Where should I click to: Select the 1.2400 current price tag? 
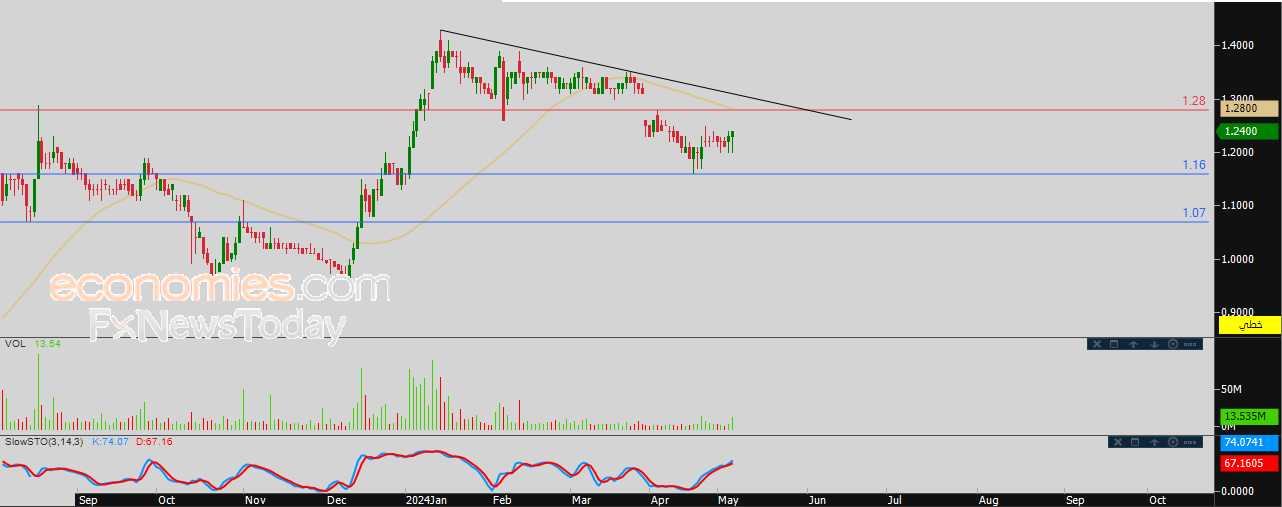1248,132
